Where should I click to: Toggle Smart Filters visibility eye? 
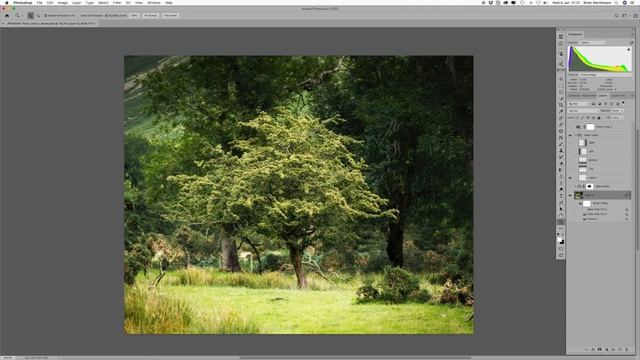pyautogui.click(x=580, y=203)
